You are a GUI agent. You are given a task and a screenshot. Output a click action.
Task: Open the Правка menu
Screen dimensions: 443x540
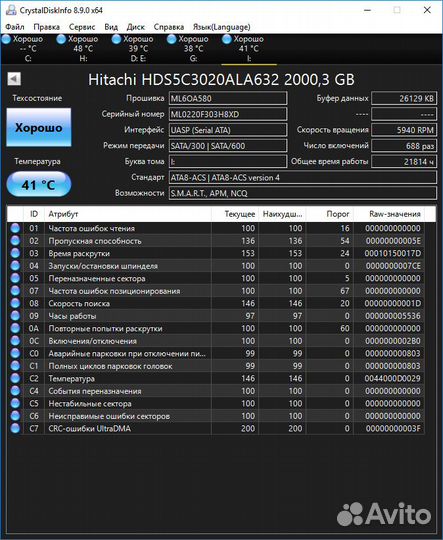point(46,27)
